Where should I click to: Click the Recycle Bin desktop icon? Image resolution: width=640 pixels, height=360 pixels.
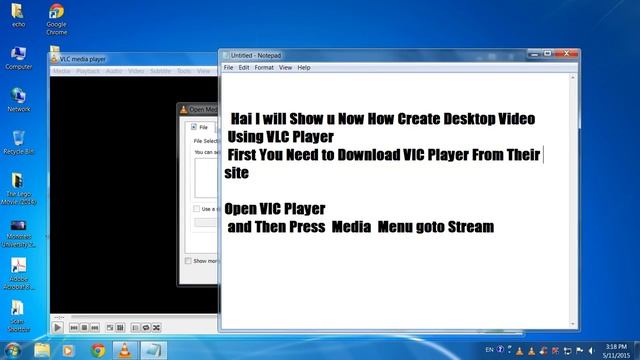coord(18,142)
